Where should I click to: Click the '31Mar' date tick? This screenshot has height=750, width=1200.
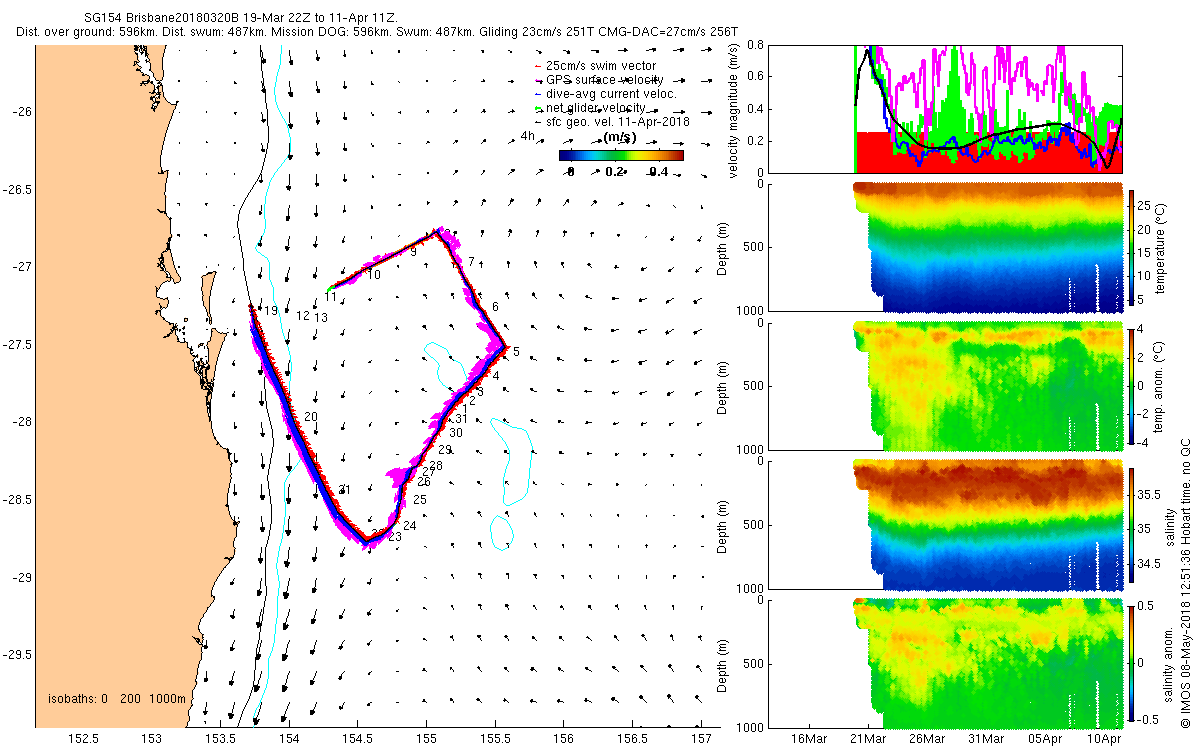pos(986,739)
